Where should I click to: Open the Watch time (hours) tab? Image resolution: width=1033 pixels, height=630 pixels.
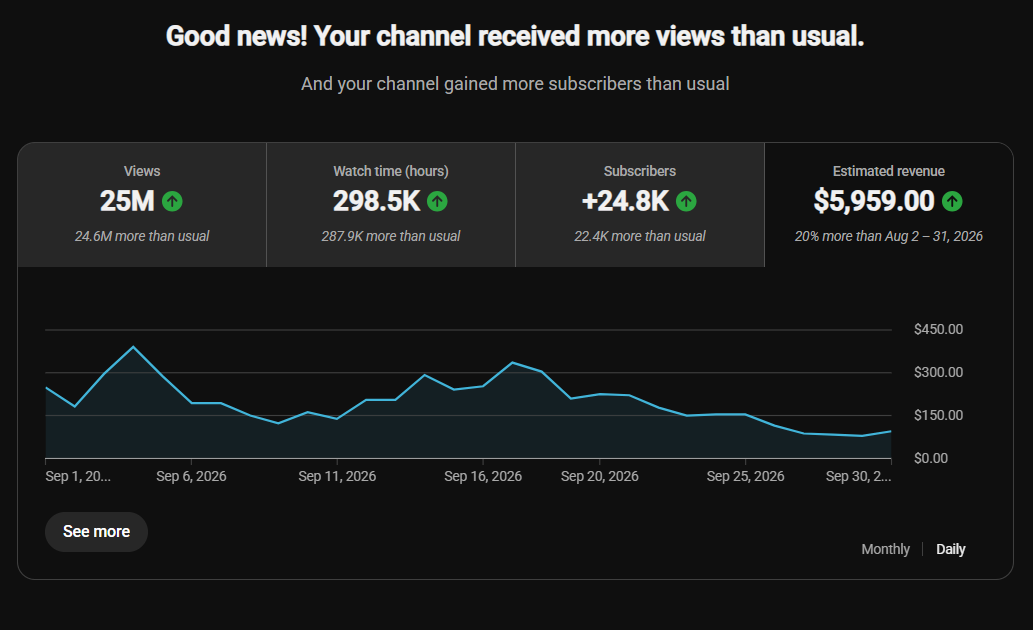coord(391,205)
